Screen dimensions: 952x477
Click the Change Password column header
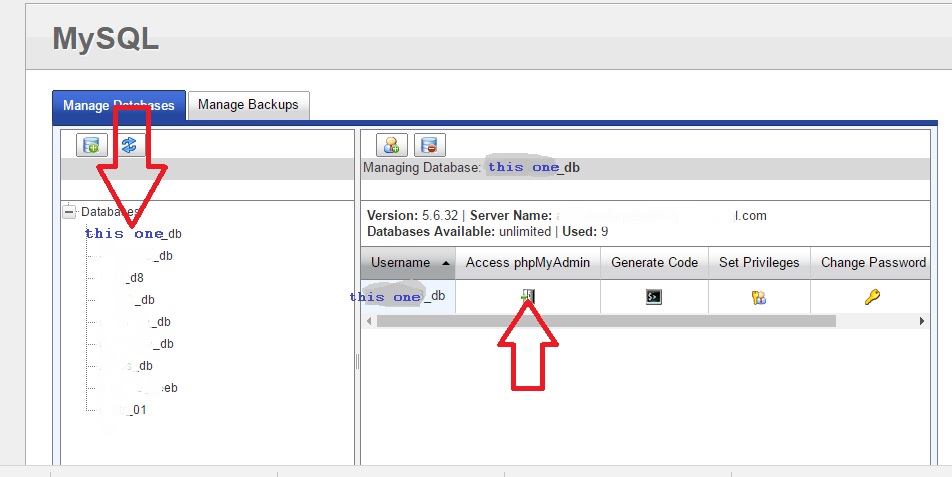pos(871,263)
